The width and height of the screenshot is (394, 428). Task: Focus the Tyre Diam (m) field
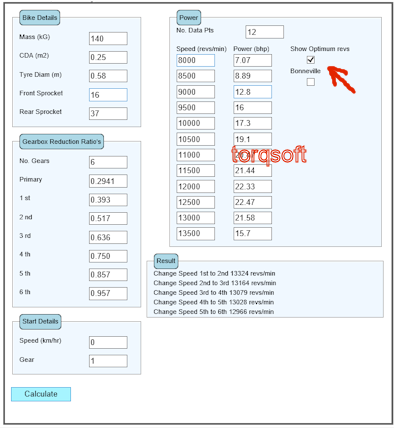pyautogui.click(x=108, y=76)
